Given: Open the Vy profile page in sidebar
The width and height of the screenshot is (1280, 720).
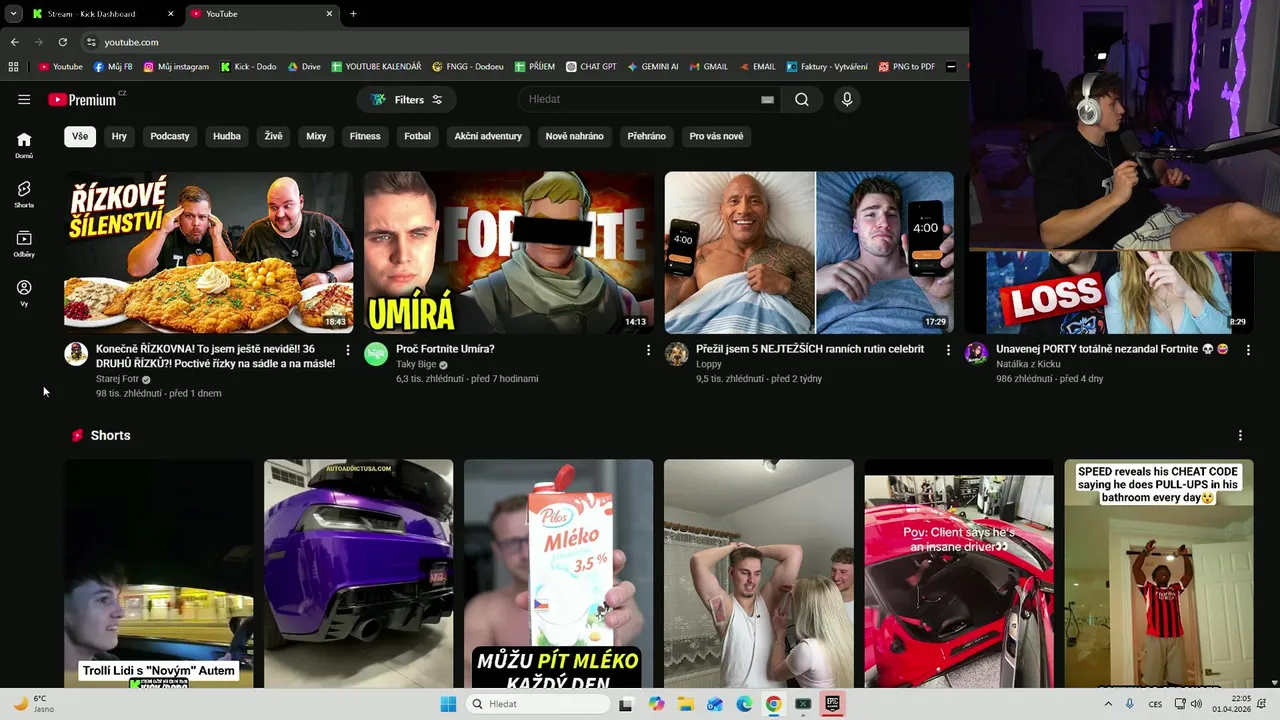Looking at the screenshot, I should [x=24, y=293].
